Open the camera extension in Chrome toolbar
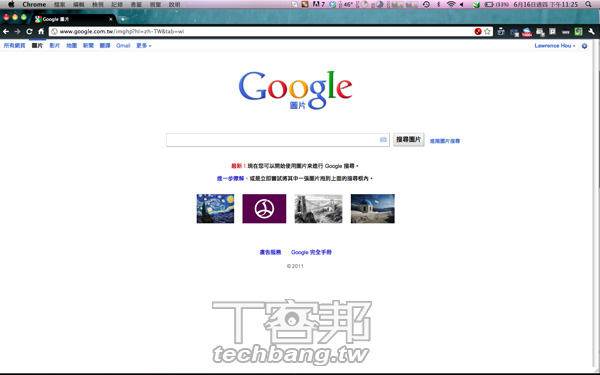Image resolution: width=600 pixels, height=375 pixels. click(501, 32)
